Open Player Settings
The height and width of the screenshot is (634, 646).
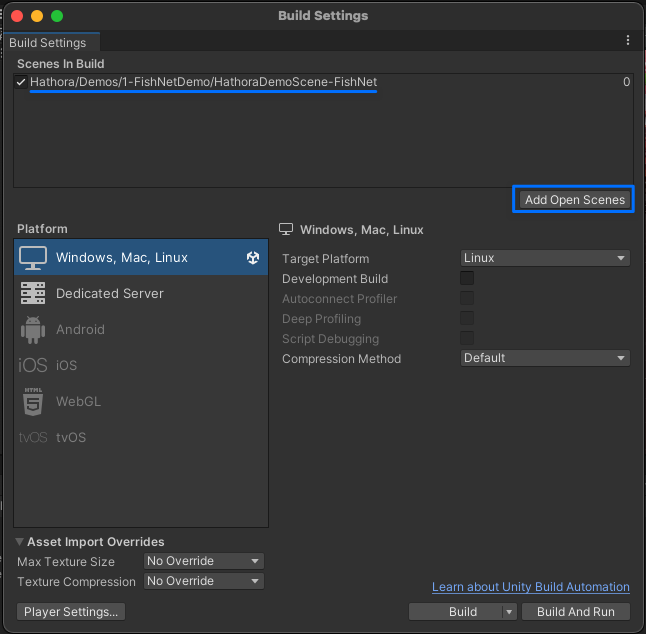71,612
